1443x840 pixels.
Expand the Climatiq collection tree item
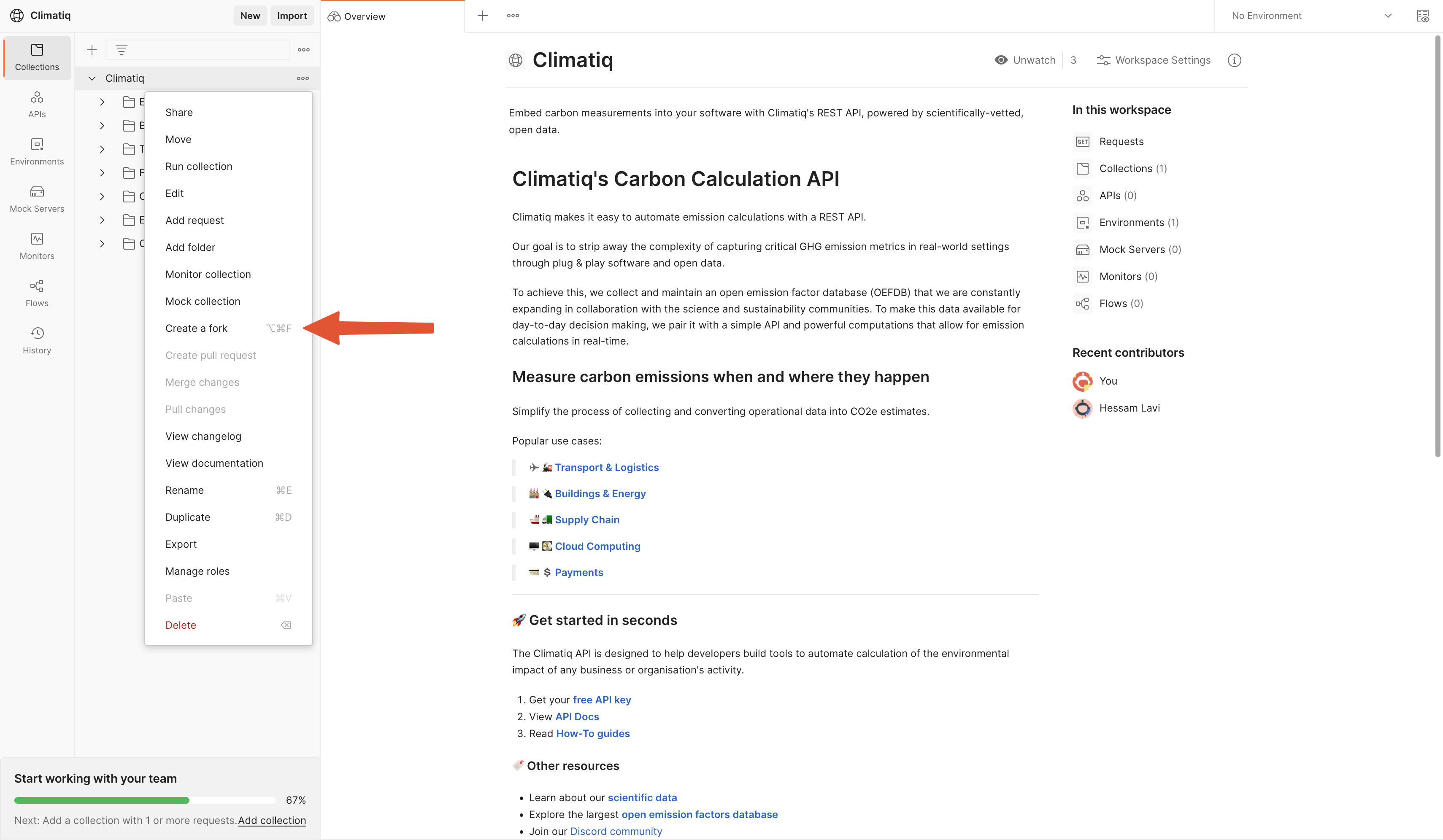pyautogui.click(x=92, y=78)
